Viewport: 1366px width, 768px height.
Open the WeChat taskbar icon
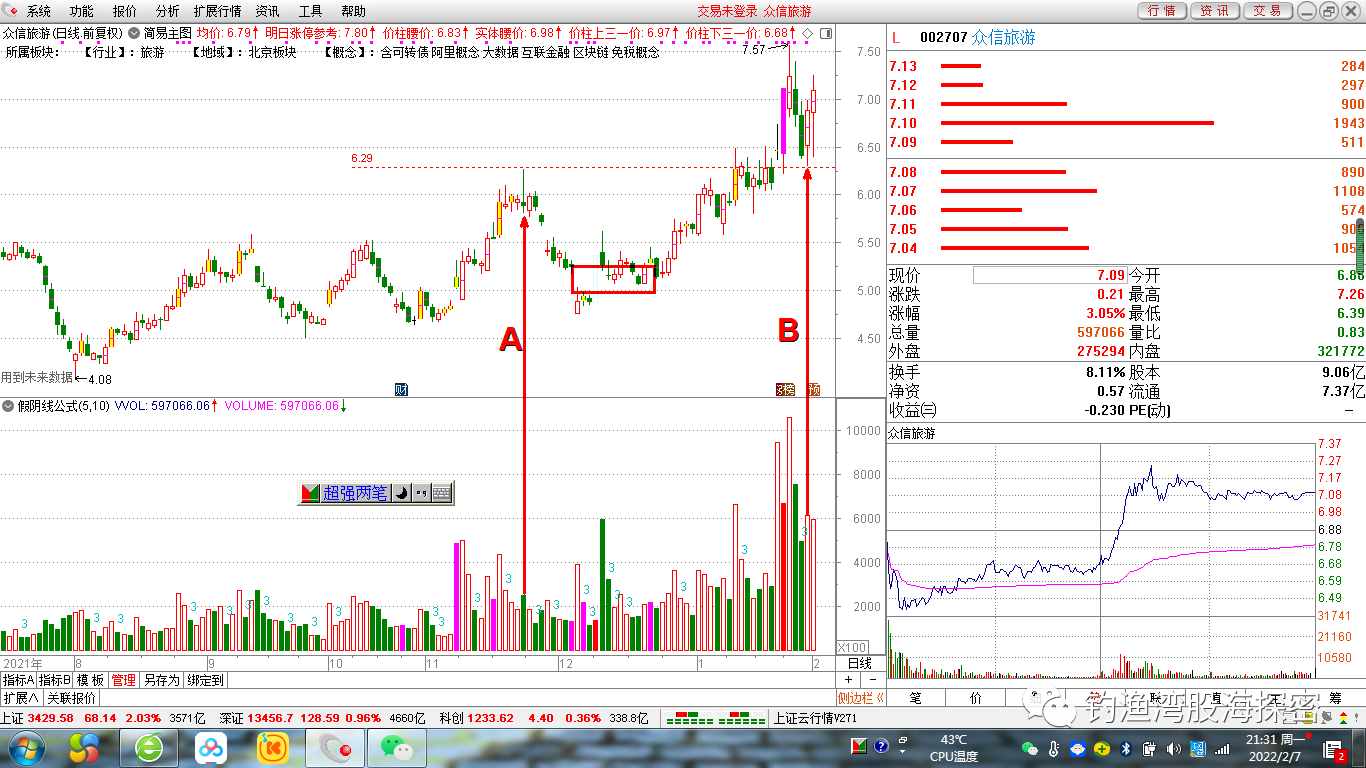pyautogui.click(x=397, y=747)
